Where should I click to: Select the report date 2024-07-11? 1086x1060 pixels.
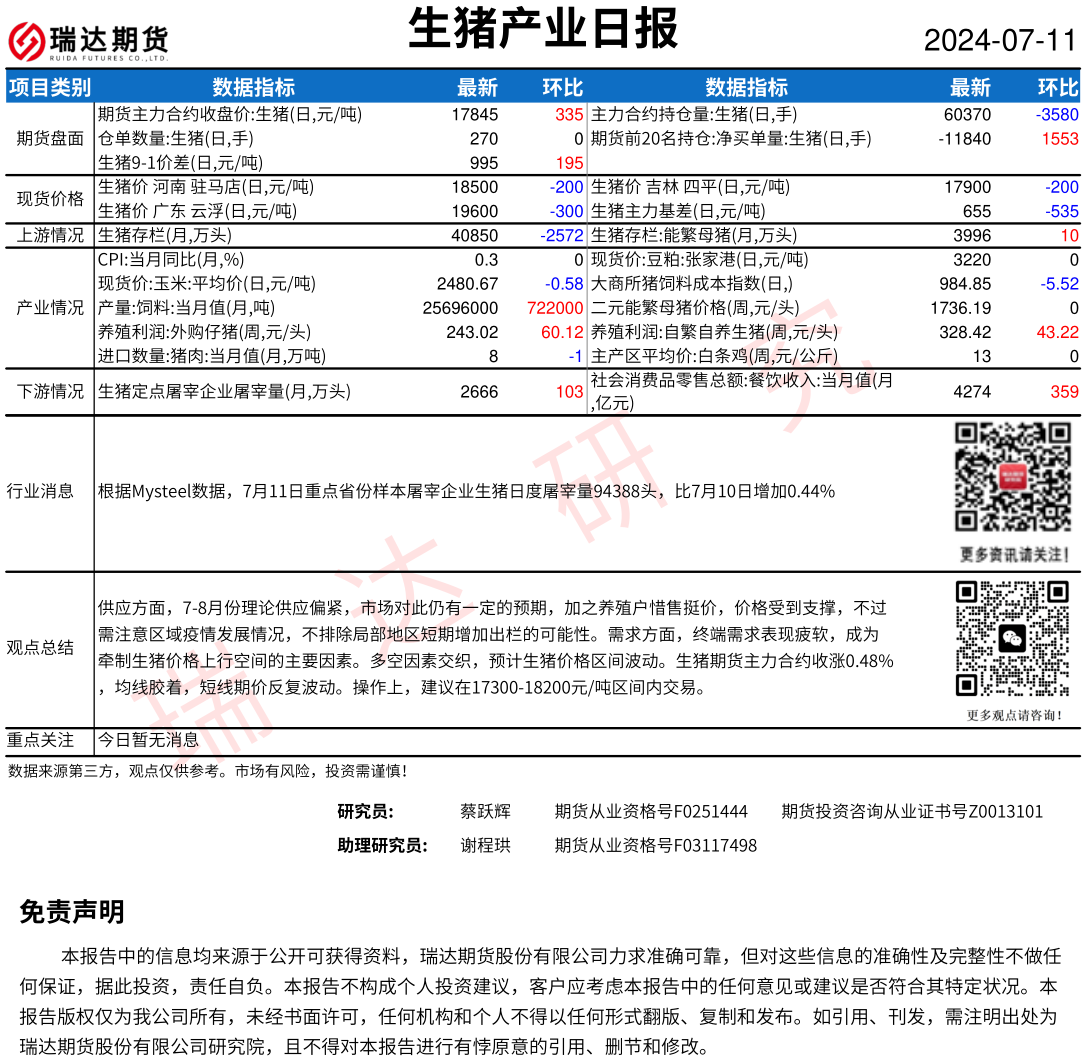[x=999, y=41]
